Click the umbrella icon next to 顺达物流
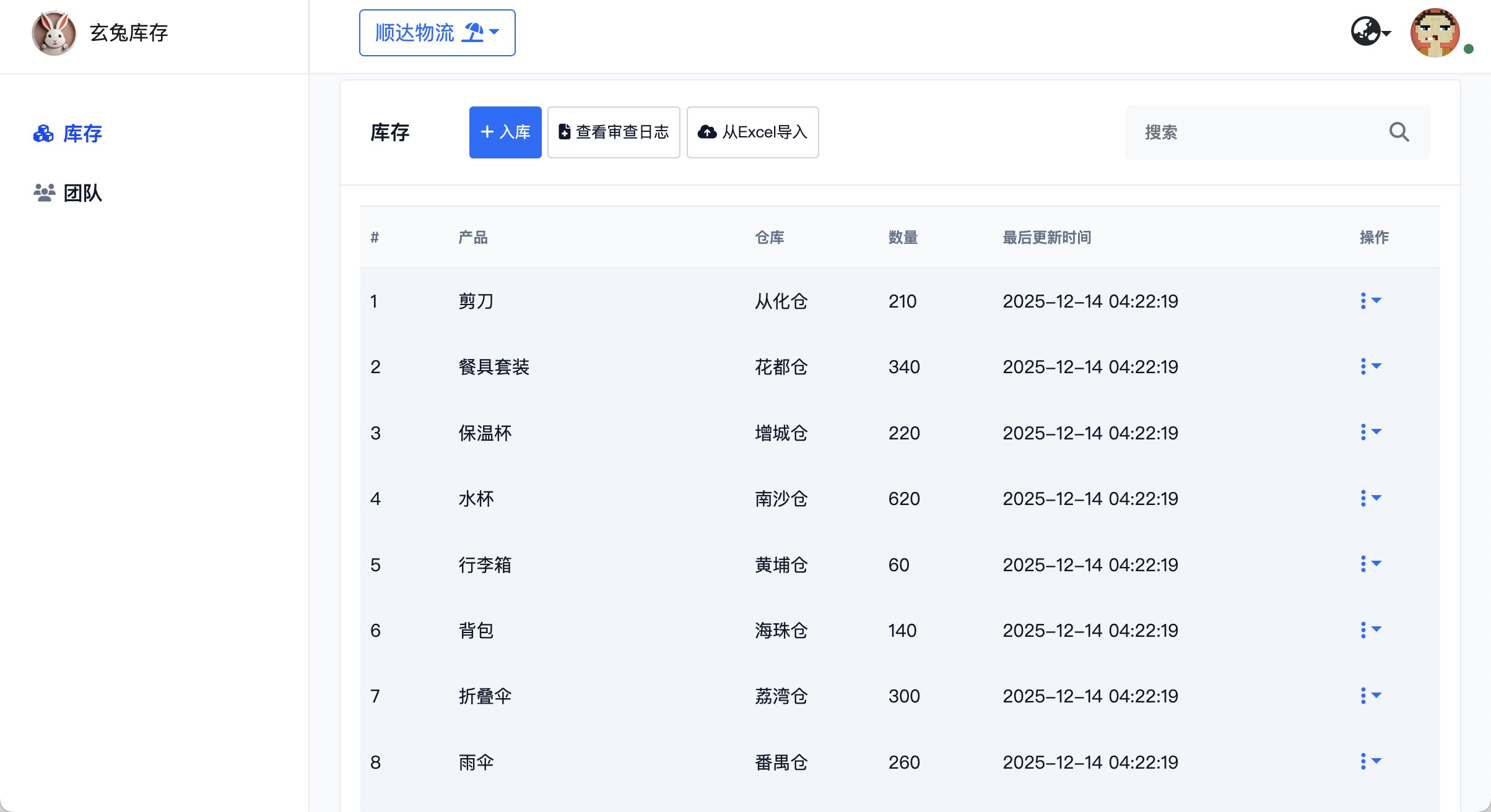1491x812 pixels. click(473, 32)
